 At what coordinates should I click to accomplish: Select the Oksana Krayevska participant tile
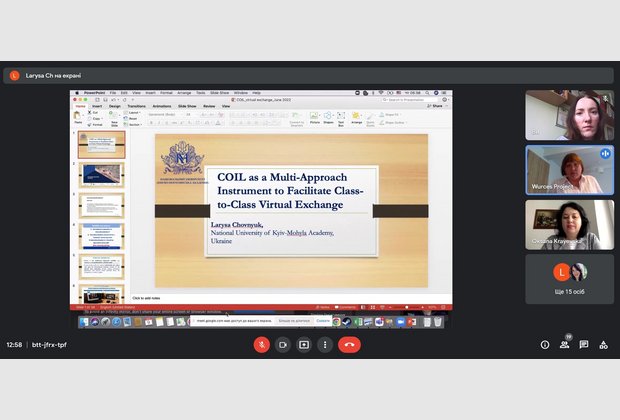point(569,225)
